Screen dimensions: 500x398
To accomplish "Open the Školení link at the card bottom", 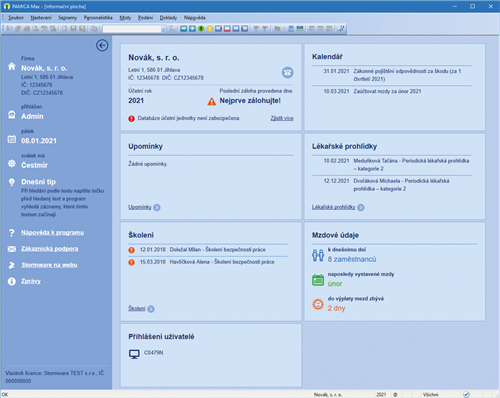I will [x=137, y=309].
